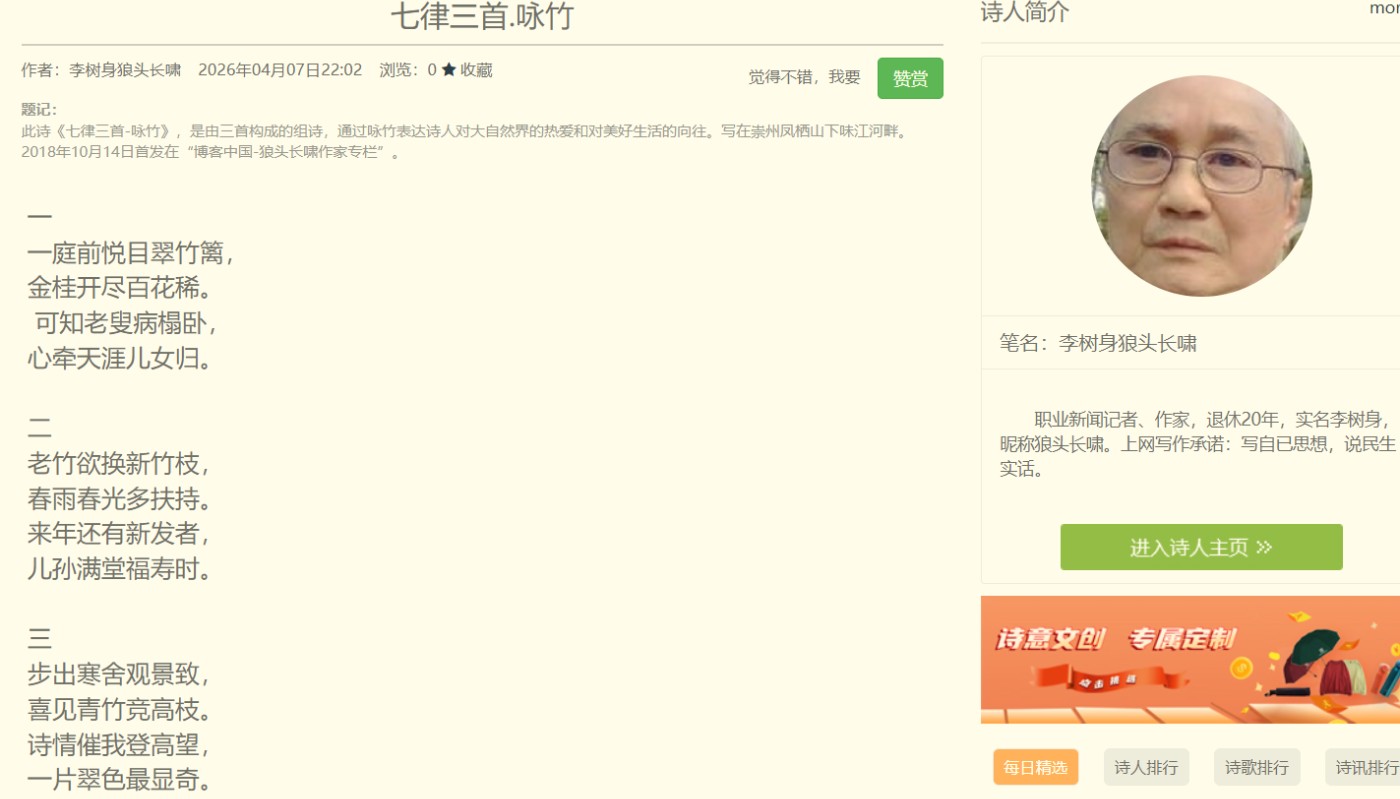Click the poet's round avatar photo
1400x799 pixels.
[1201, 186]
